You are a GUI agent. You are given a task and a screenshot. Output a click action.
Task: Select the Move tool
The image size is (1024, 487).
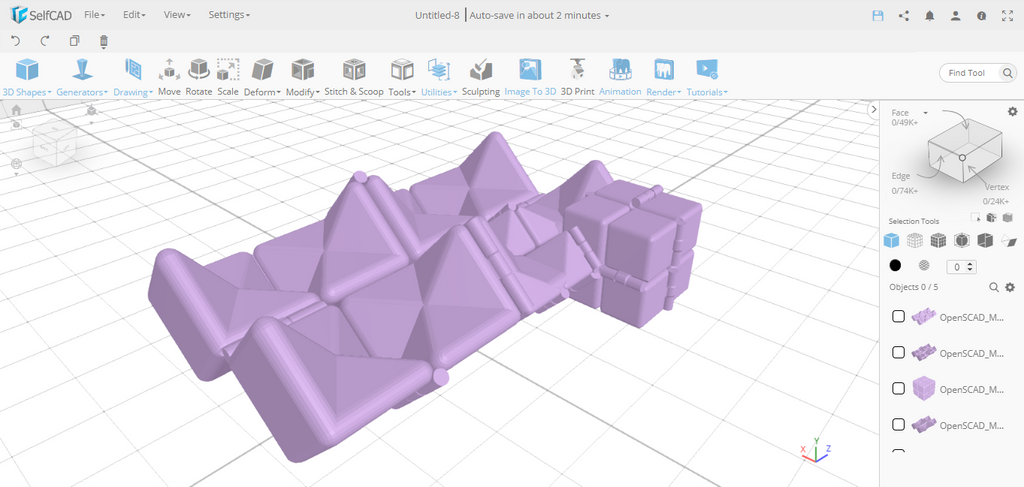tap(169, 77)
